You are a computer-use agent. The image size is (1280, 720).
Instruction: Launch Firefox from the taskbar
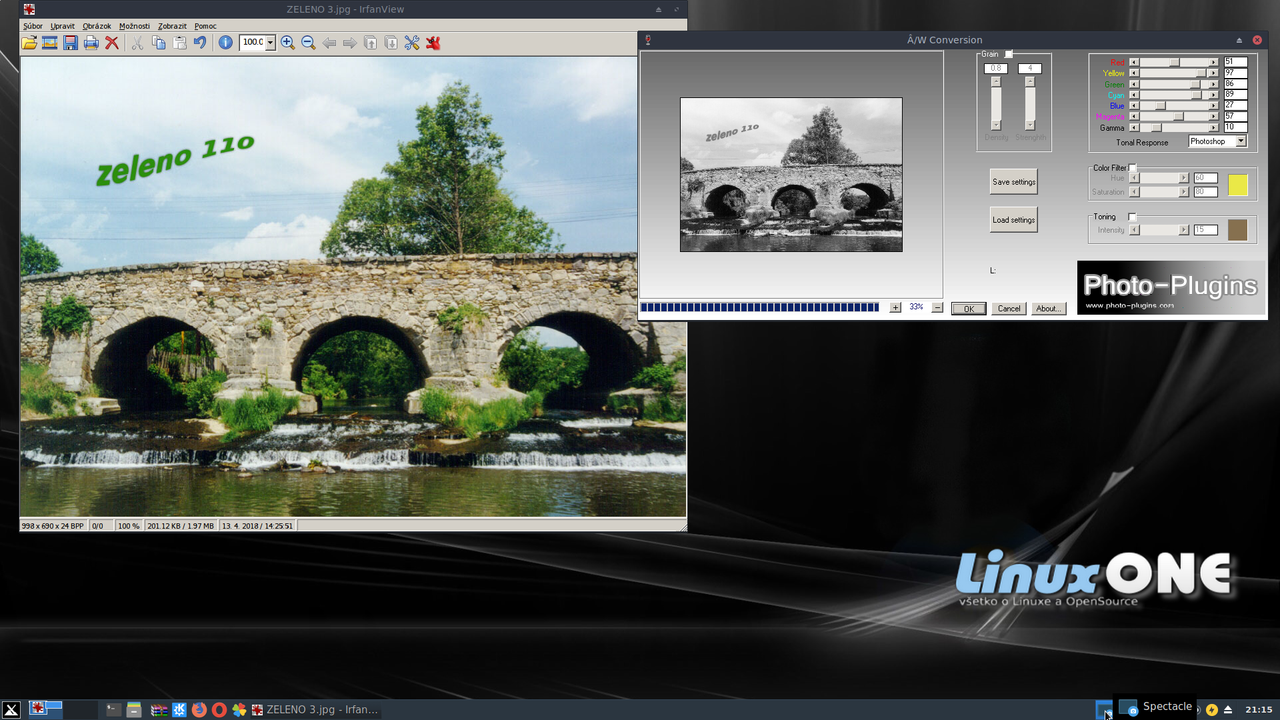pos(199,710)
